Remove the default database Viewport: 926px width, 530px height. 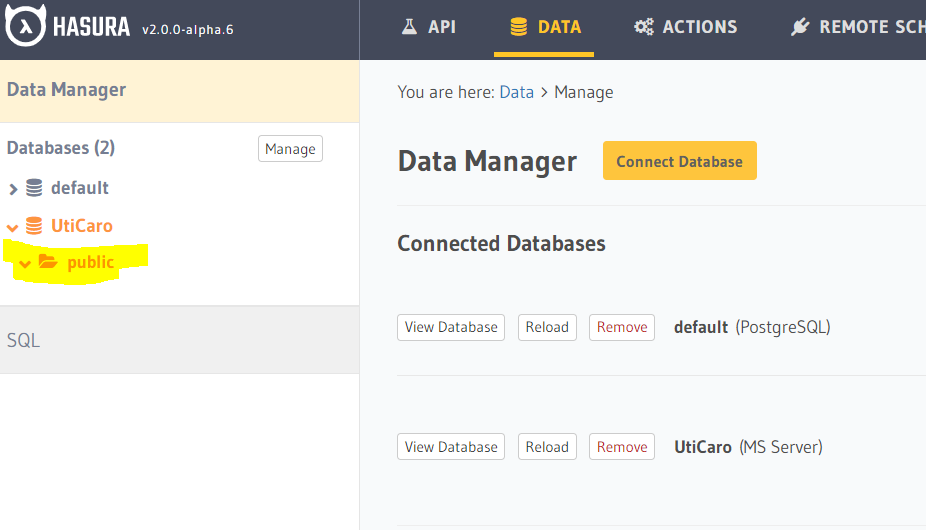pyautogui.click(x=622, y=327)
